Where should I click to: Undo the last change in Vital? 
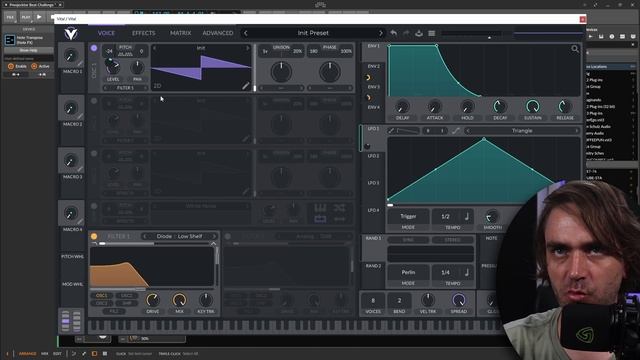coord(393,33)
